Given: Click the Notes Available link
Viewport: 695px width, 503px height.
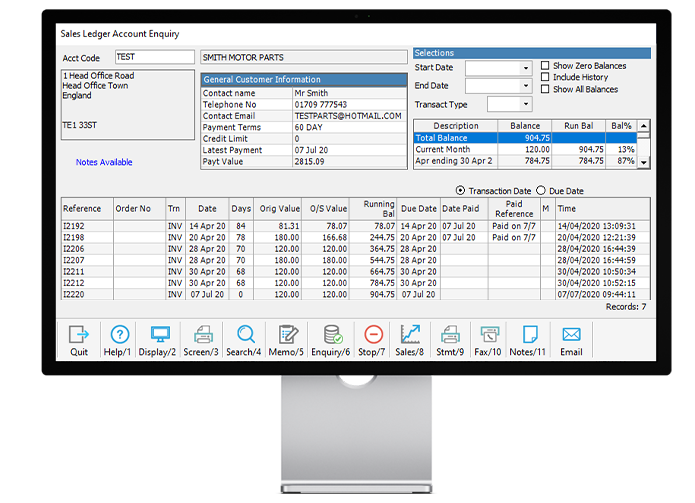Looking at the screenshot, I should (104, 162).
